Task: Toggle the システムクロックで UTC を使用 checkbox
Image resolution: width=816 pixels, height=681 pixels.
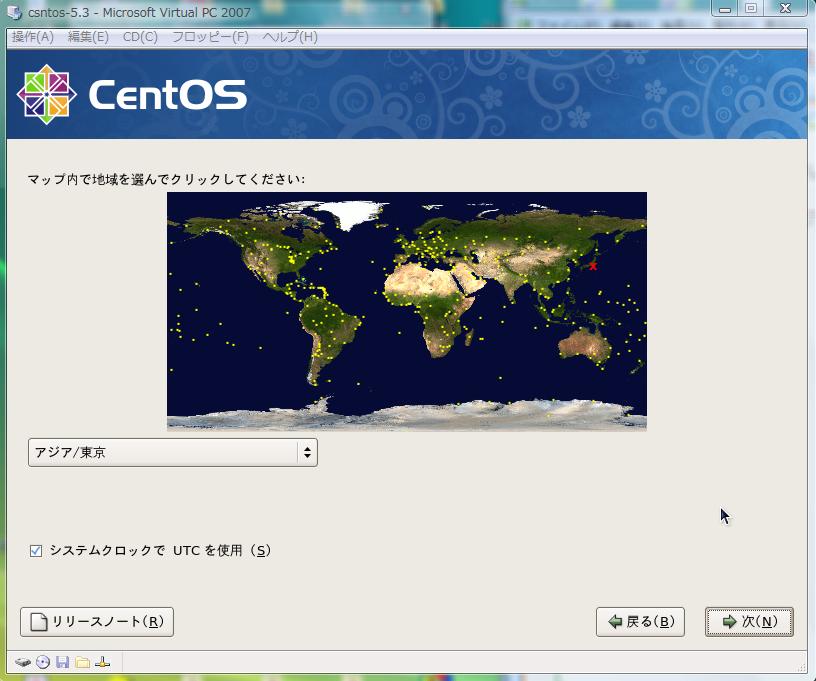Action: tap(36, 550)
